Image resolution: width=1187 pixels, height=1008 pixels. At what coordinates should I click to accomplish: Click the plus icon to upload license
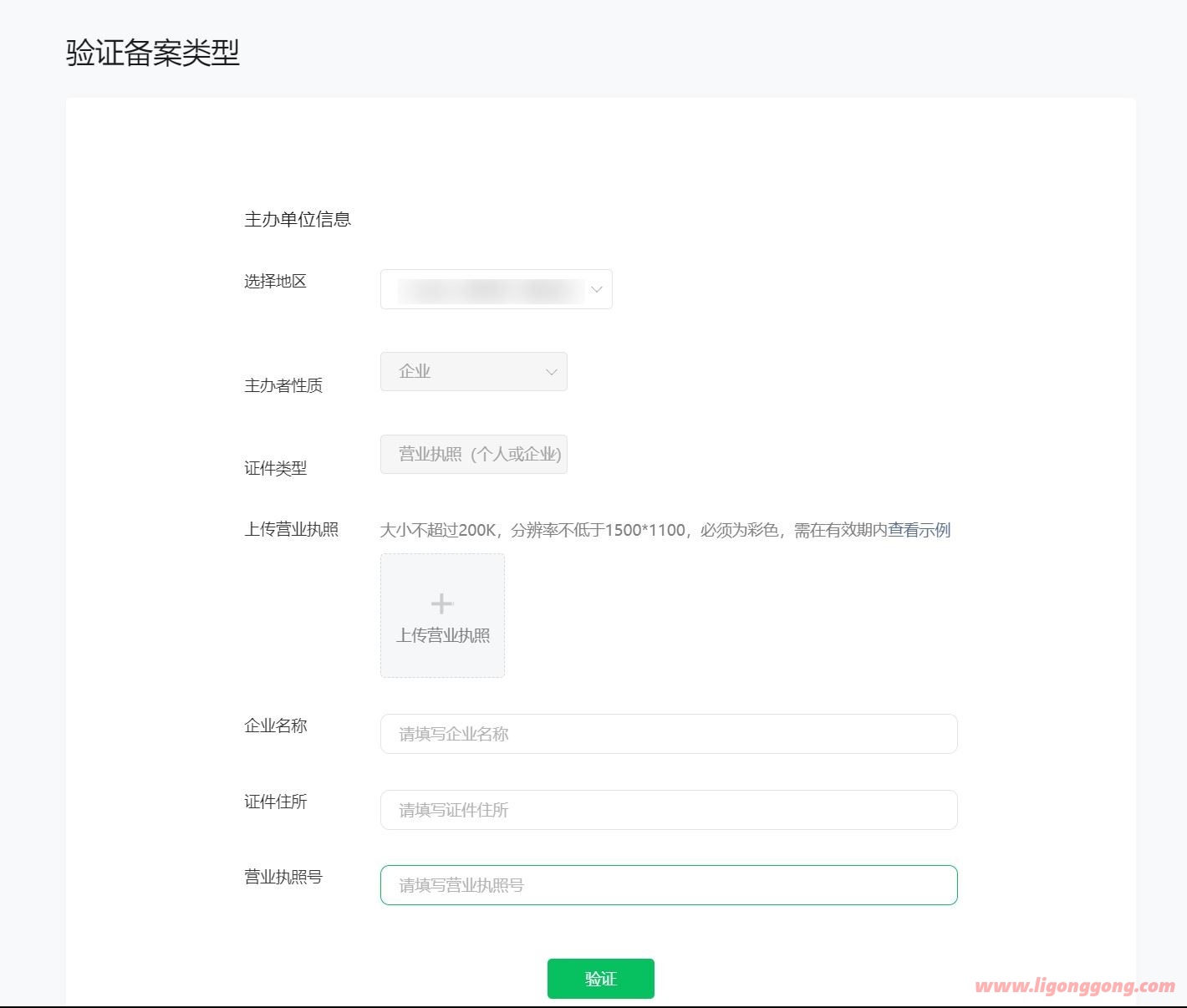pyautogui.click(x=442, y=603)
